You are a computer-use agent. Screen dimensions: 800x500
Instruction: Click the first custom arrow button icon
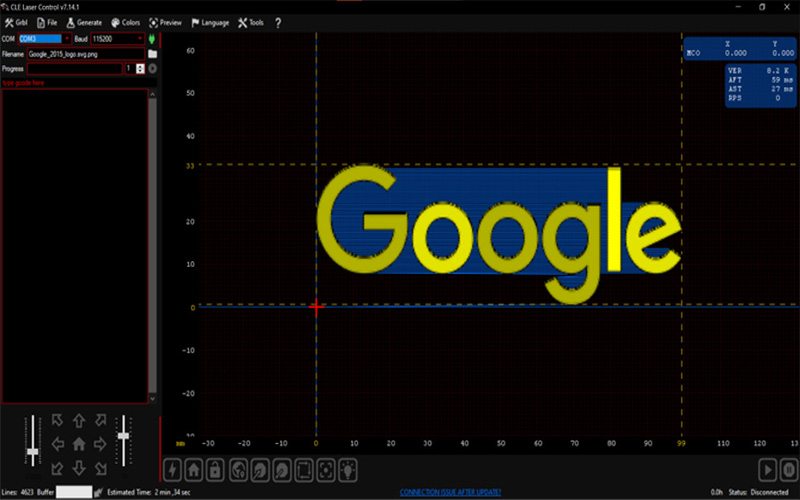tap(260, 470)
